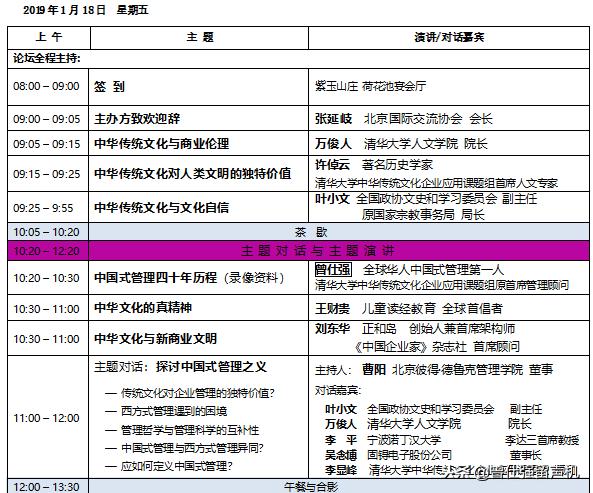Select time cell 11:00 – 12:00
593x493 pixels.
(x=47, y=418)
